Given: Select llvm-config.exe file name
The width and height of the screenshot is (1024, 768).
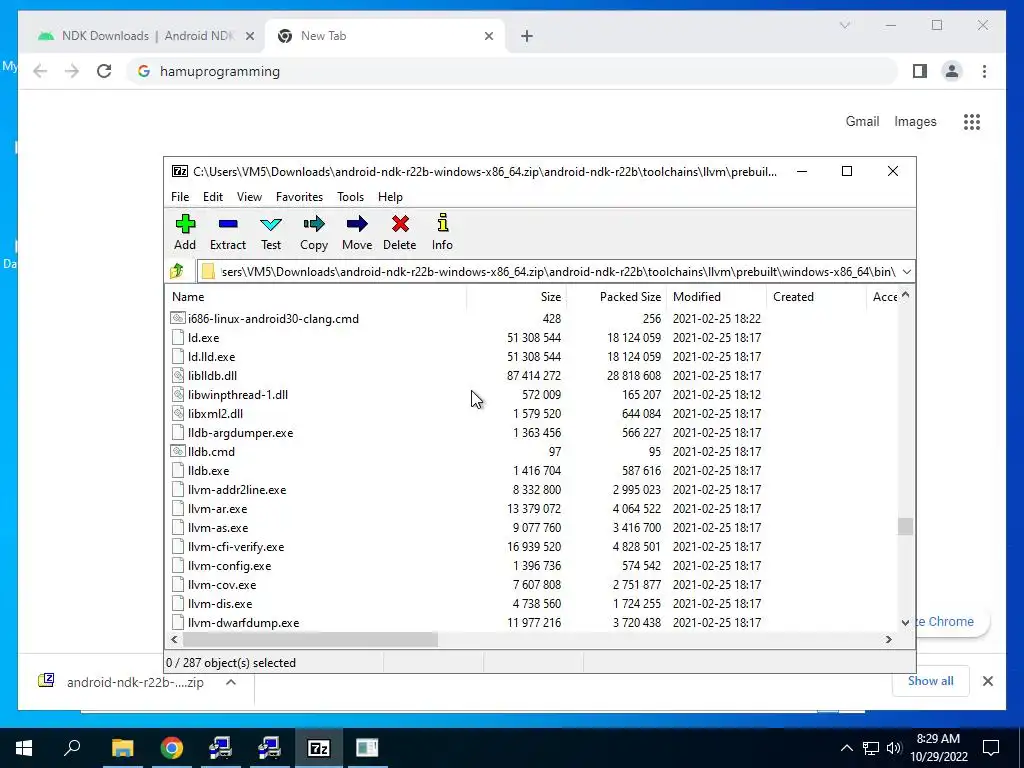Looking at the screenshot, I should [x=229, y=566].
